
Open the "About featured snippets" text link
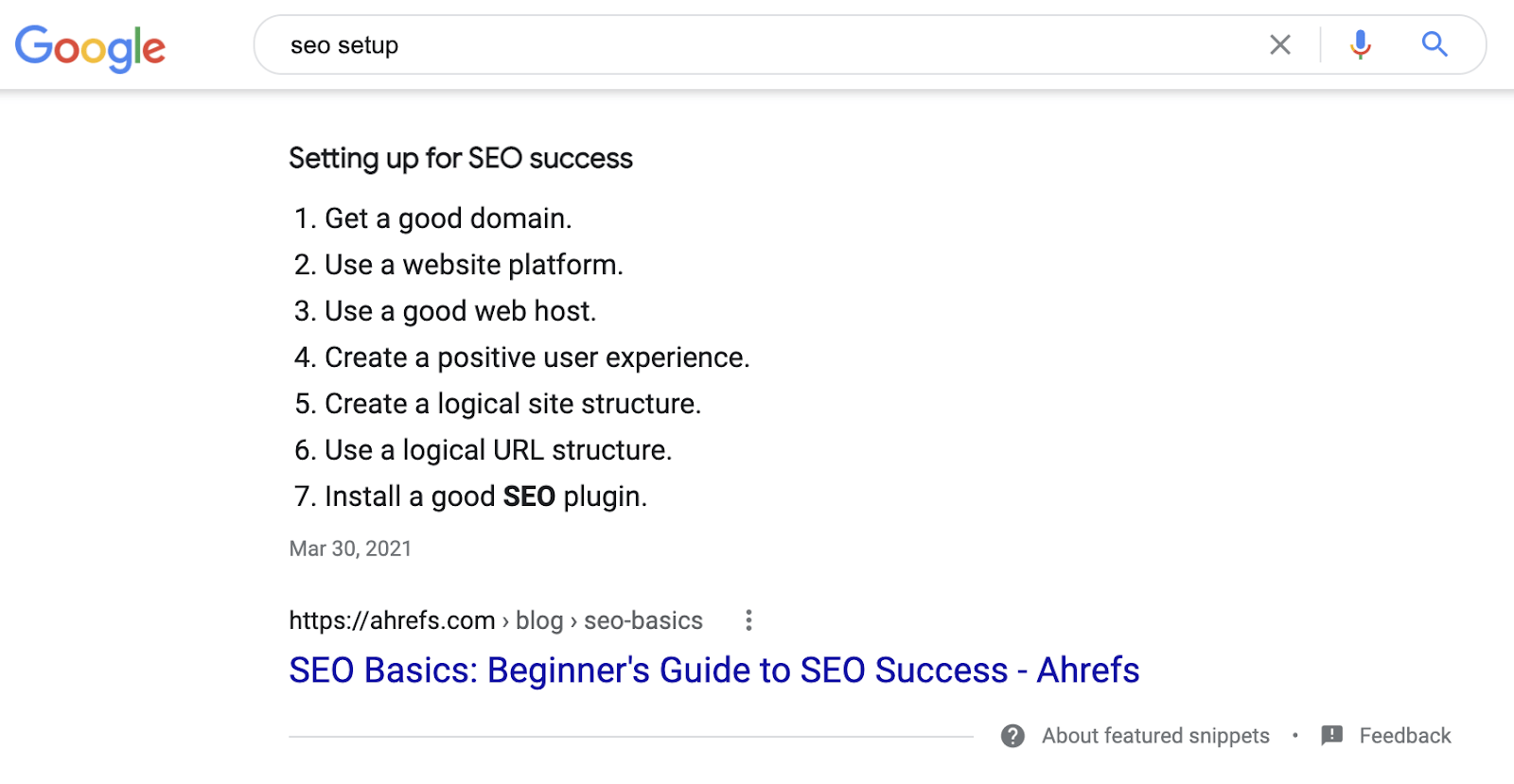(x=1155, y=736)
